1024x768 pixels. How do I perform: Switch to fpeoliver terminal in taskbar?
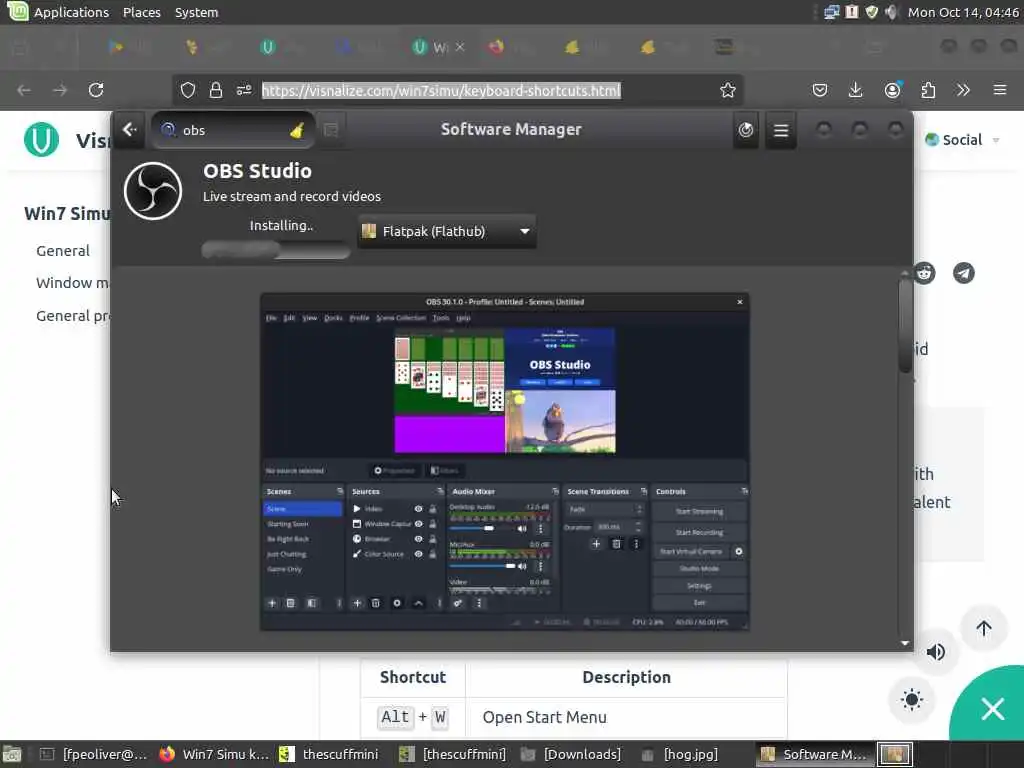click(x=93, y=754)
